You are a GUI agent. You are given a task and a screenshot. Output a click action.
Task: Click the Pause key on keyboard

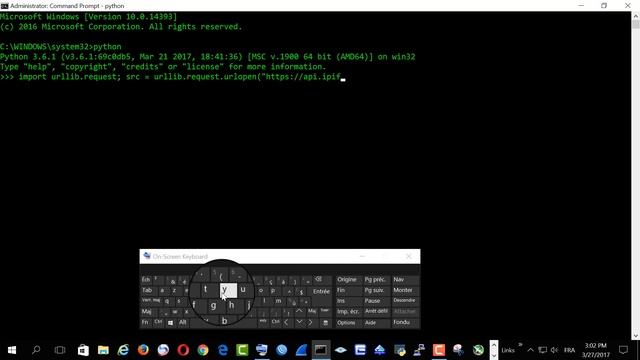376,301
